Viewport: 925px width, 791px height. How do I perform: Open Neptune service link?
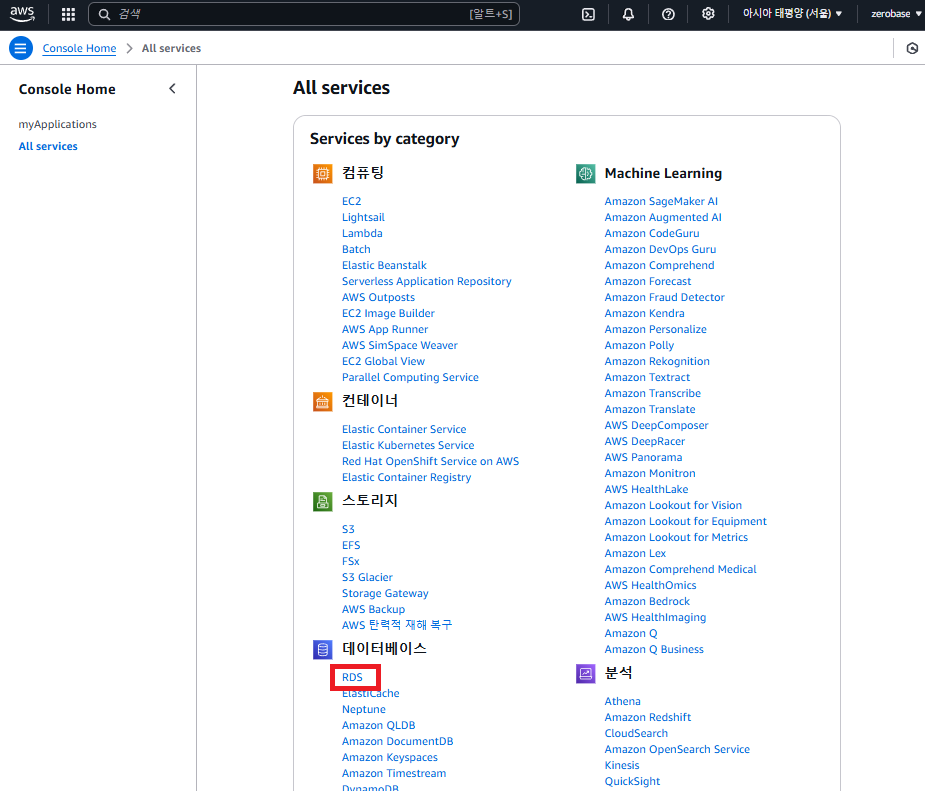pos(363,709)
